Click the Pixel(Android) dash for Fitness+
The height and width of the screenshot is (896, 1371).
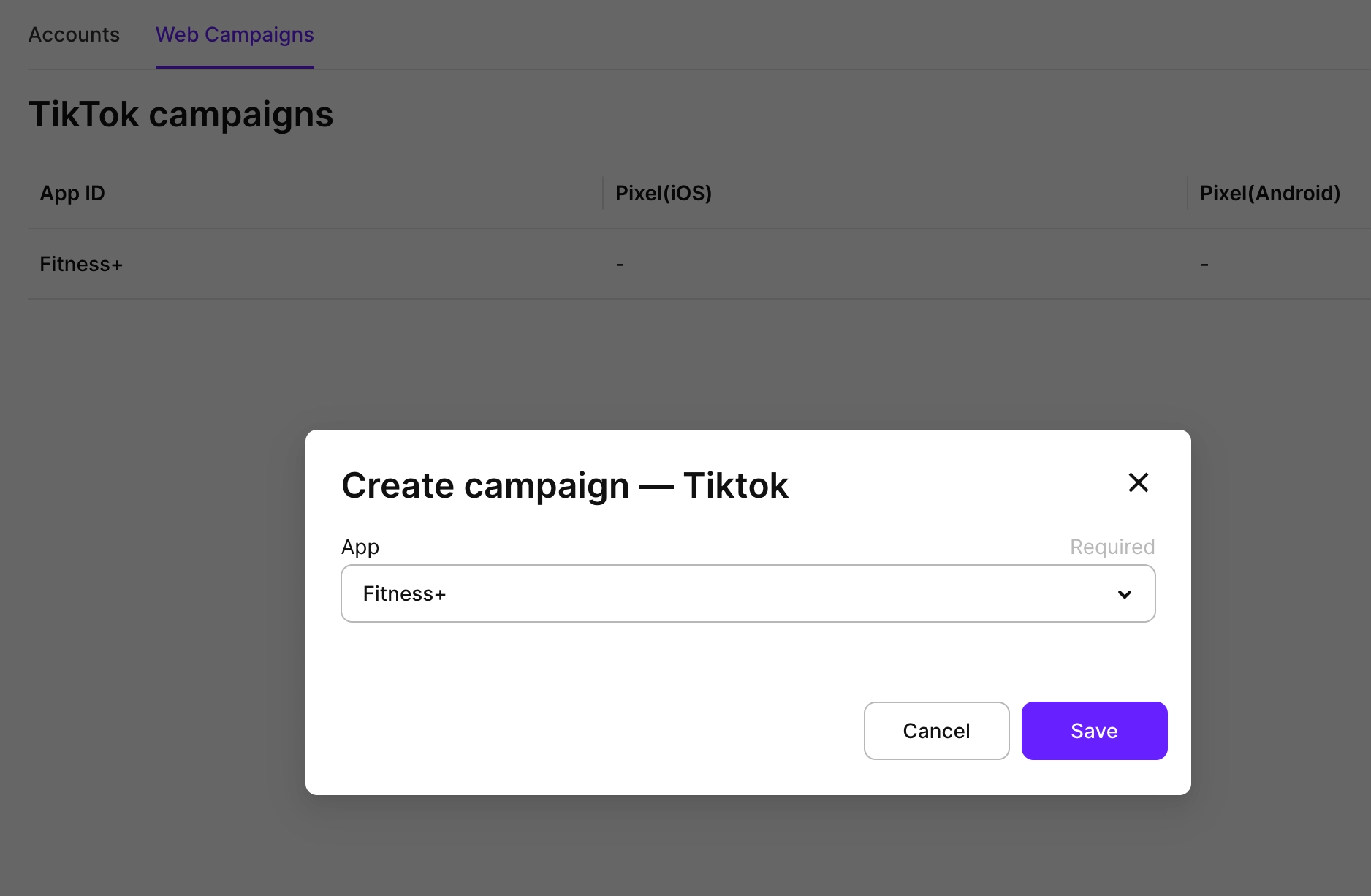point(1204,264)
